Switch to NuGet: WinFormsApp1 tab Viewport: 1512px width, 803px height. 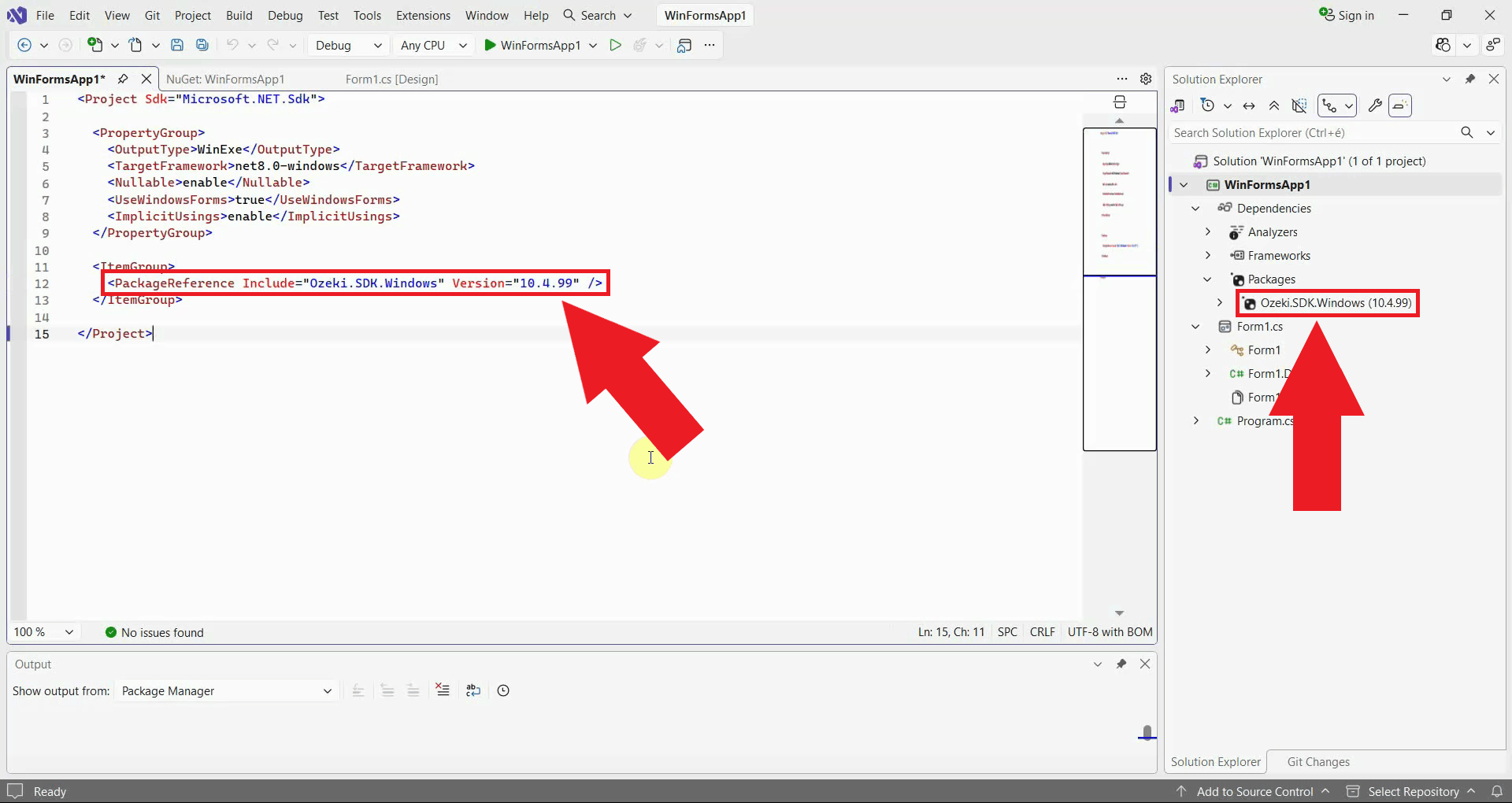point(225,79)
